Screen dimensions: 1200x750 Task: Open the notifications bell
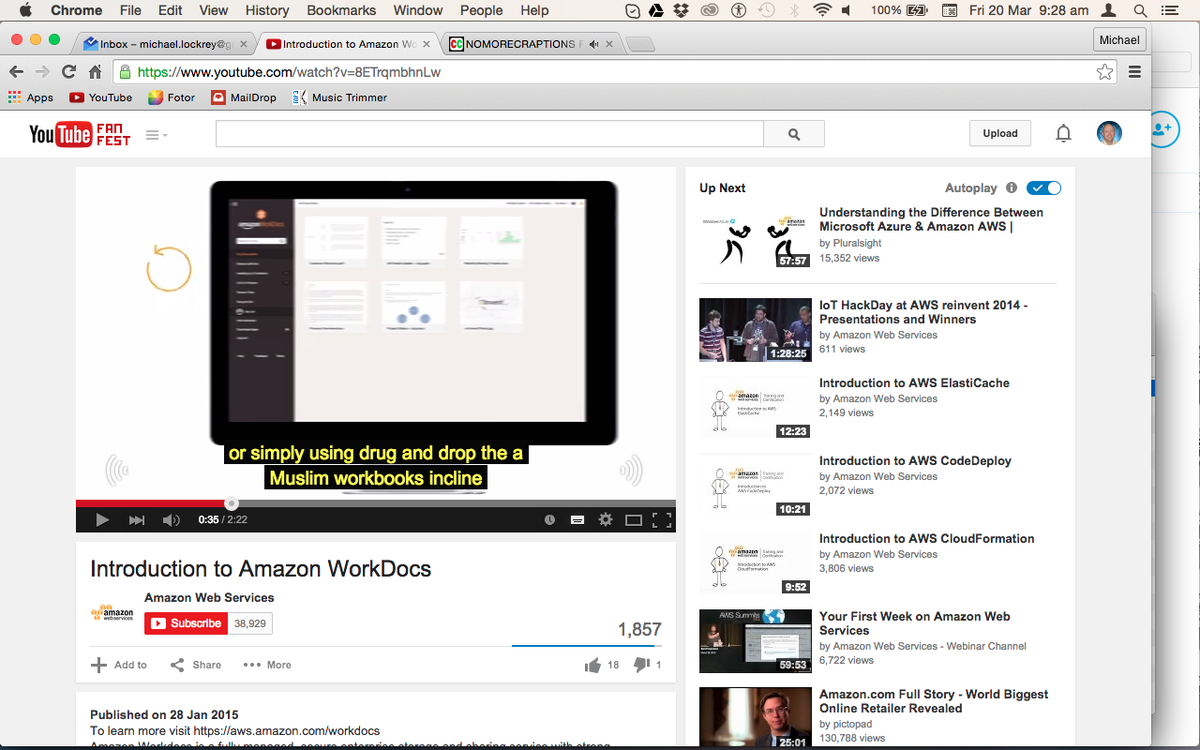click(1064, 133)
